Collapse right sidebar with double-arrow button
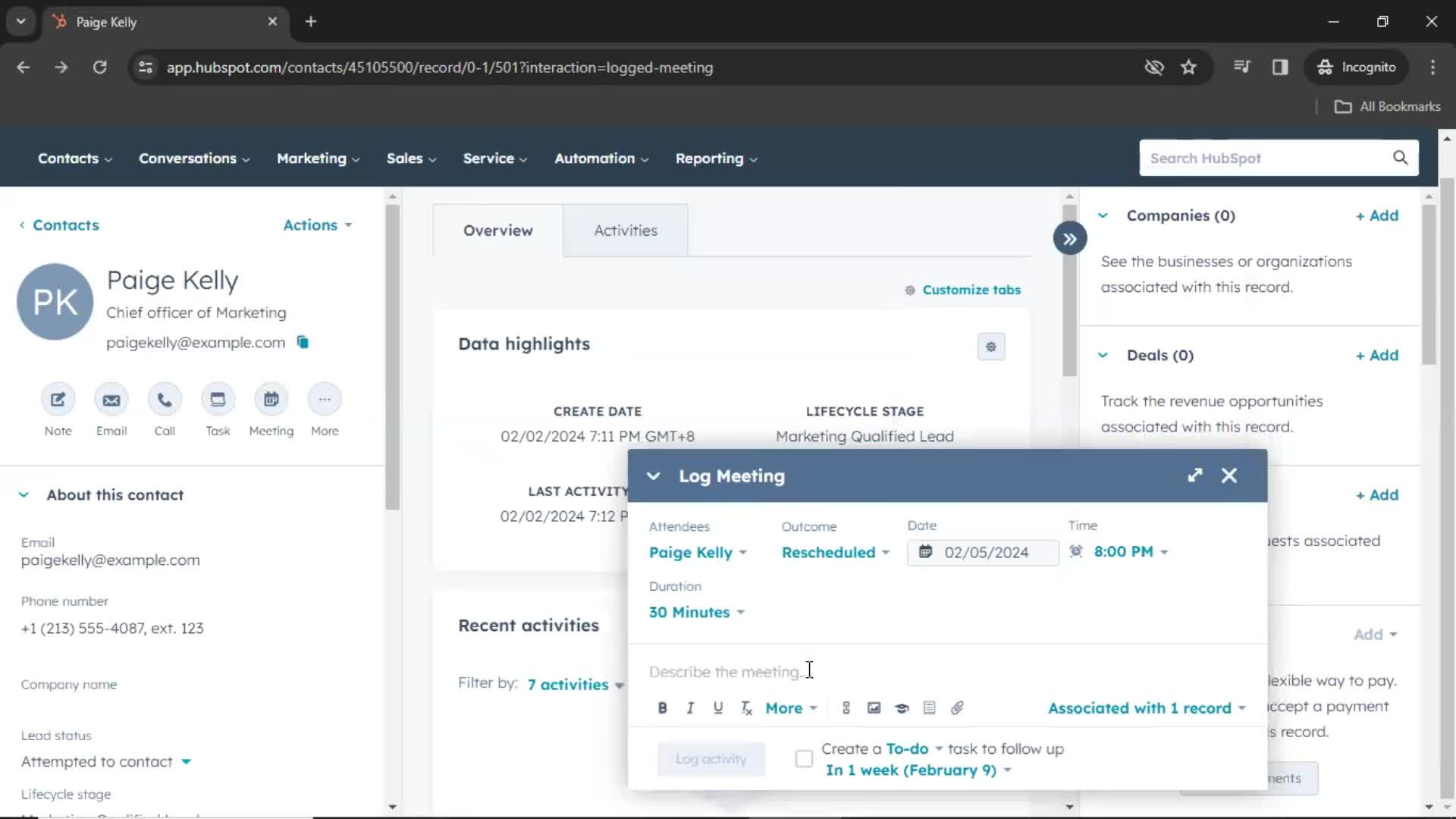This screenshot has width=1456, height=819. [x=1069, y=239]
